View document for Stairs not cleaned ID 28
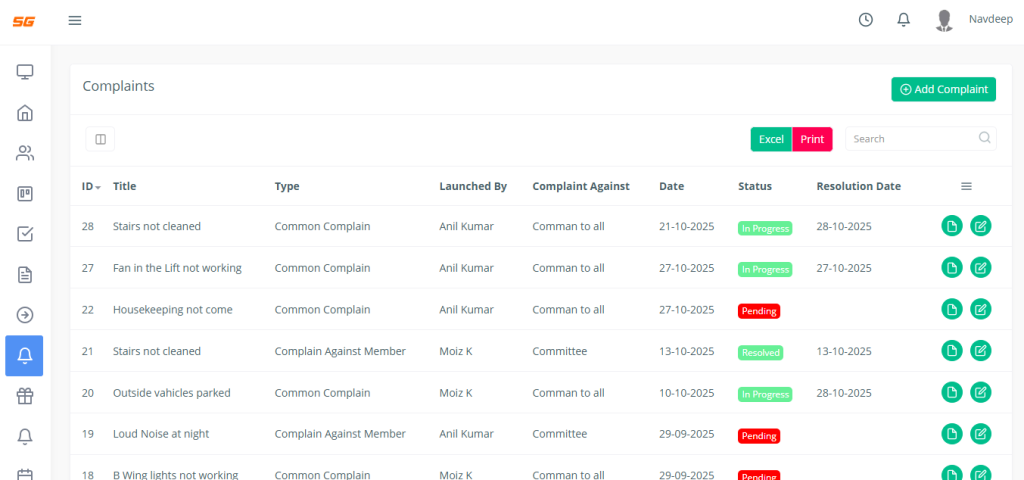The image size is (1024, 480). coord(952,227)
